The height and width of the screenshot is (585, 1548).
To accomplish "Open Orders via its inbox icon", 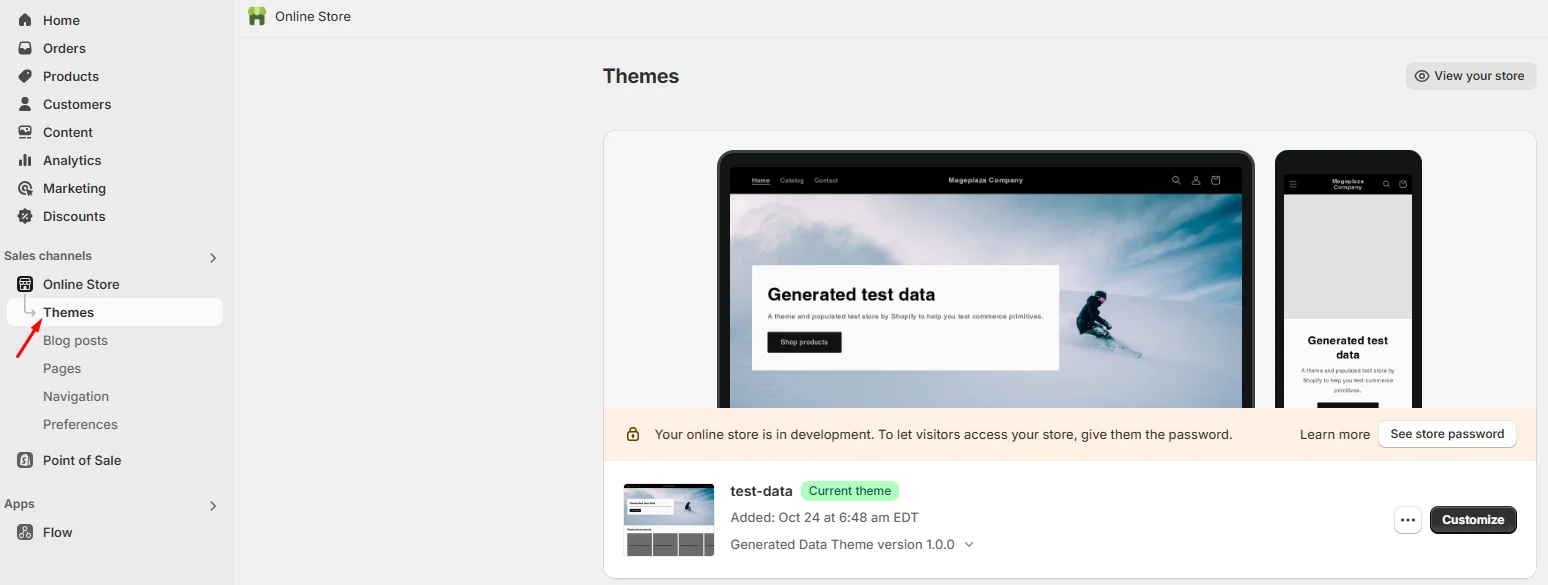I will tap(25, 48).
